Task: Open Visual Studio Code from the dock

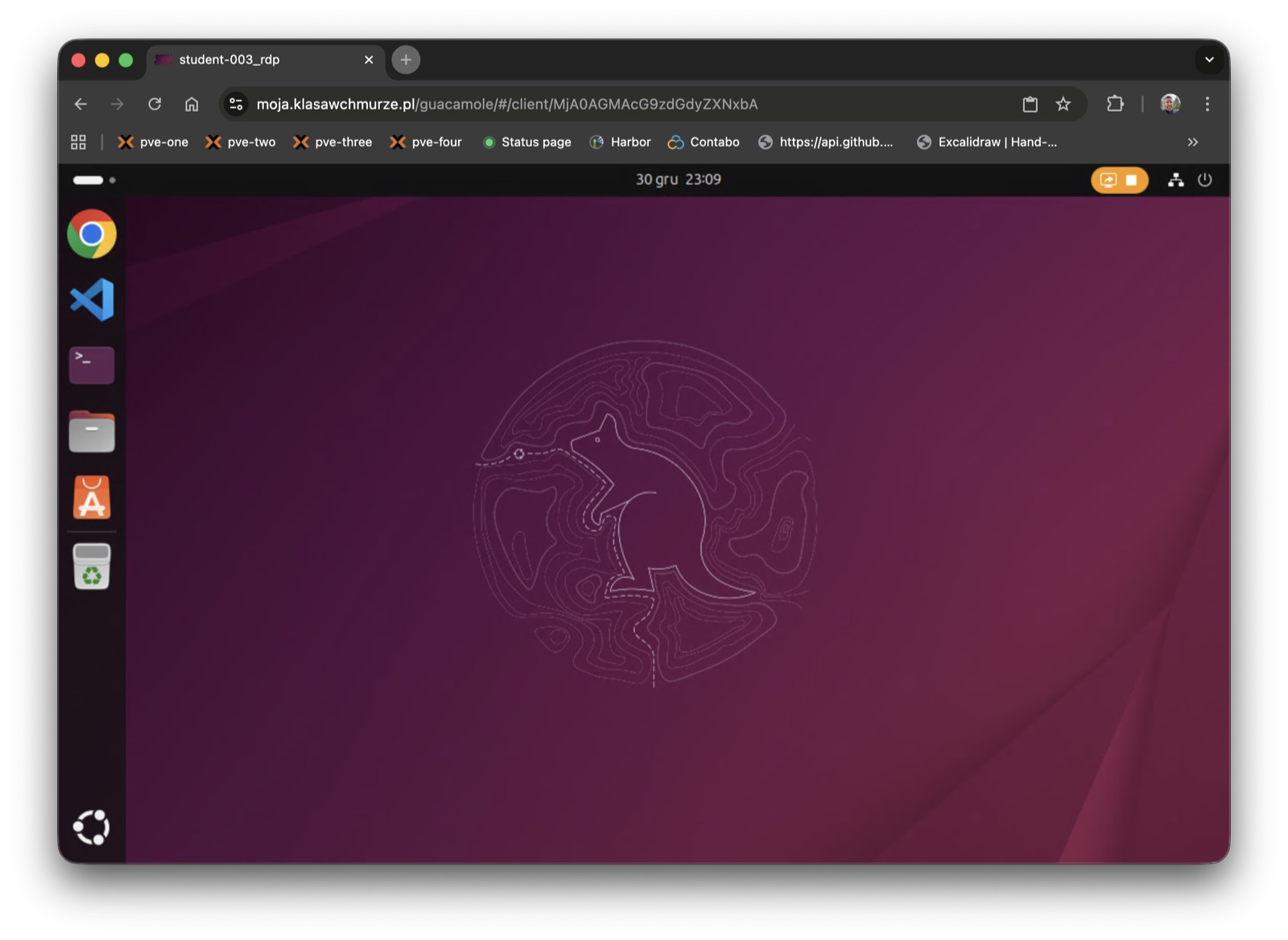Action: 92,299
